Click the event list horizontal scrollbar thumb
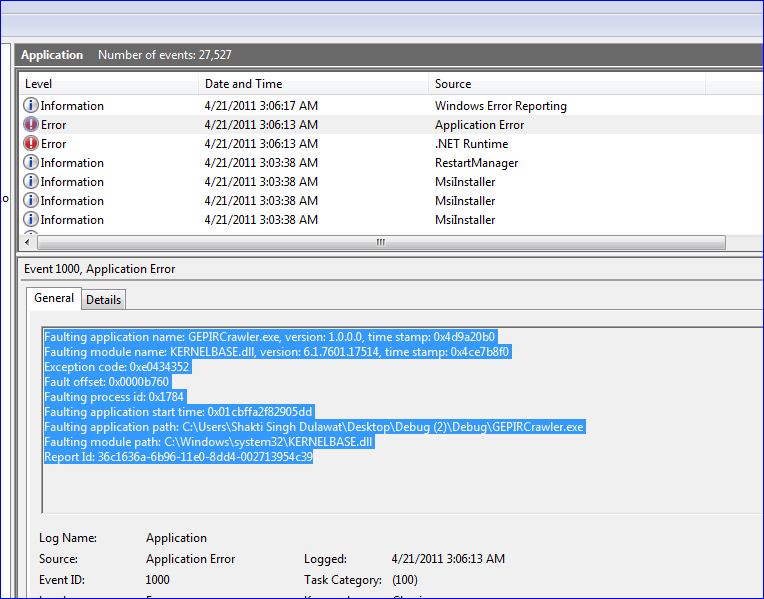764x599 pixels. 381,242
